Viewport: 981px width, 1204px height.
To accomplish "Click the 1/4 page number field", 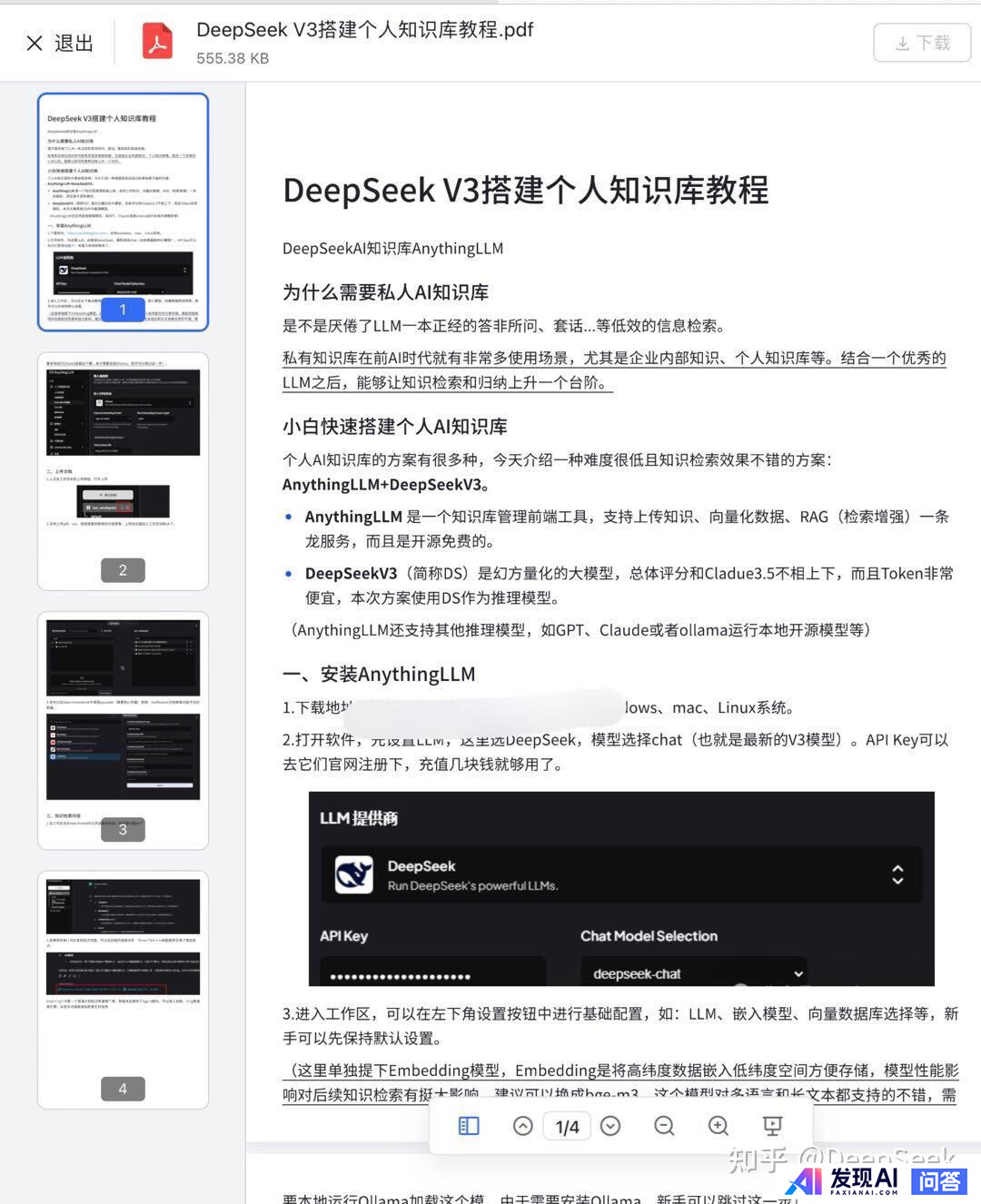I will (567, 1126).
